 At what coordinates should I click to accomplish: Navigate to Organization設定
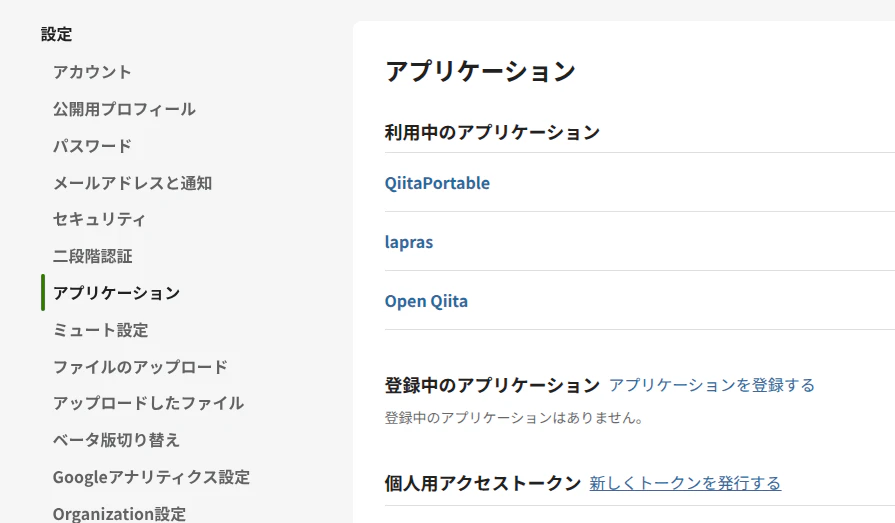point(119,514)
